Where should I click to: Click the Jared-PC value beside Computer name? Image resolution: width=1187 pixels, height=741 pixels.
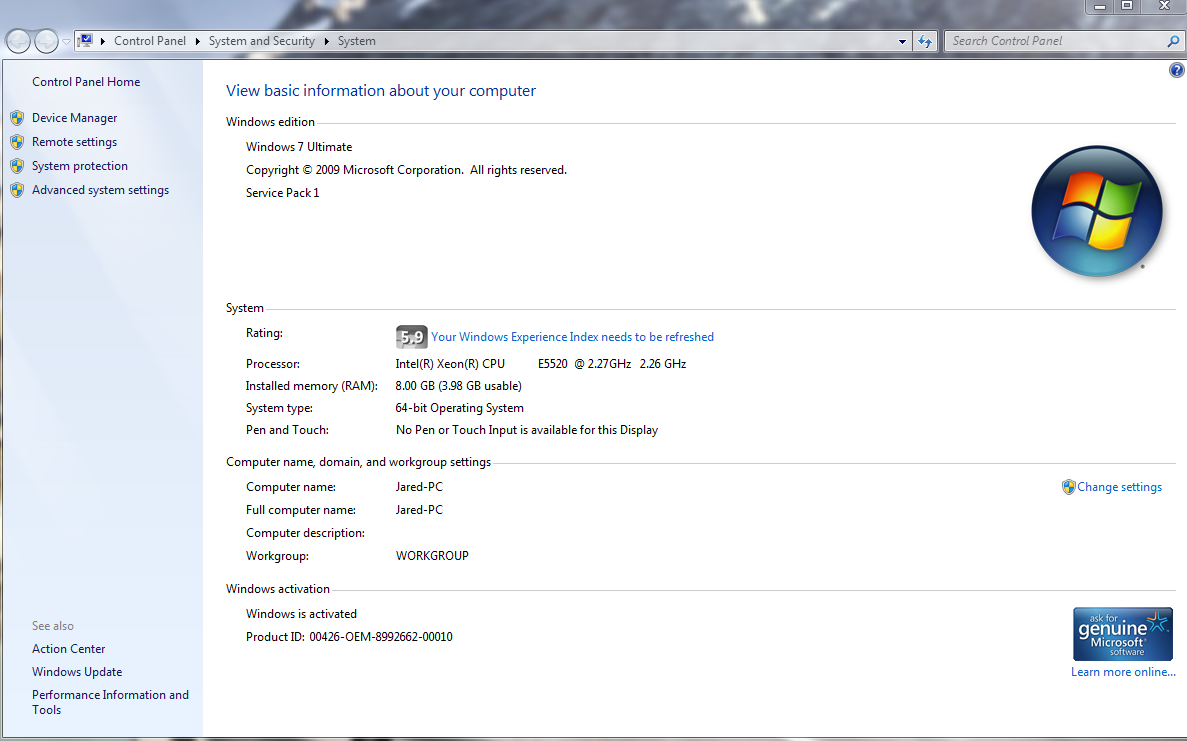pyautogui.click(x=419, y=487)
